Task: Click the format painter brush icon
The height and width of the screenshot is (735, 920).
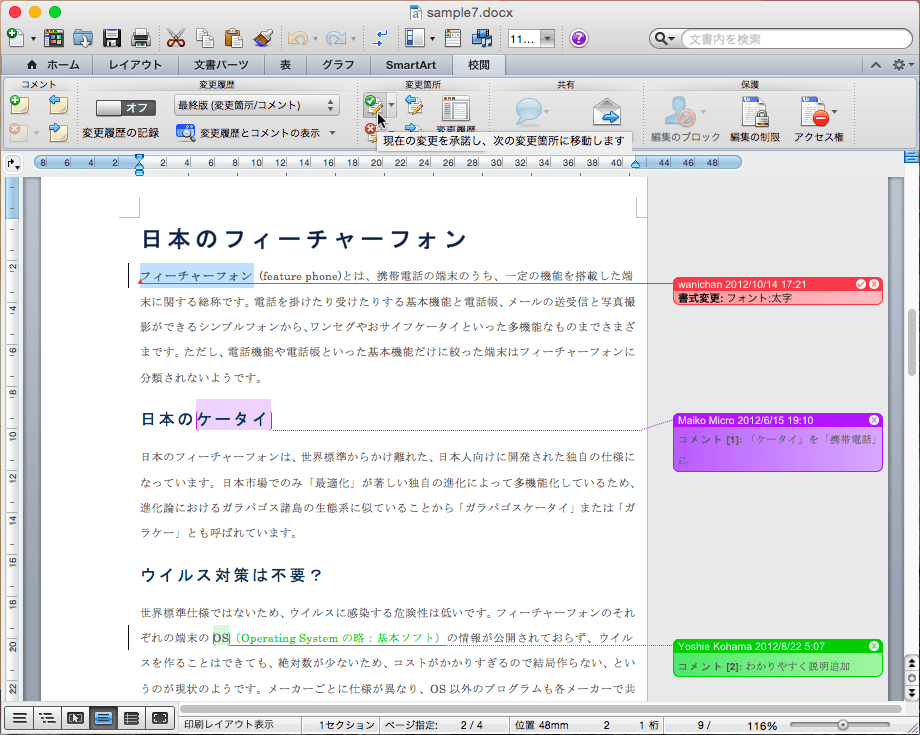Action: (264, 39)
